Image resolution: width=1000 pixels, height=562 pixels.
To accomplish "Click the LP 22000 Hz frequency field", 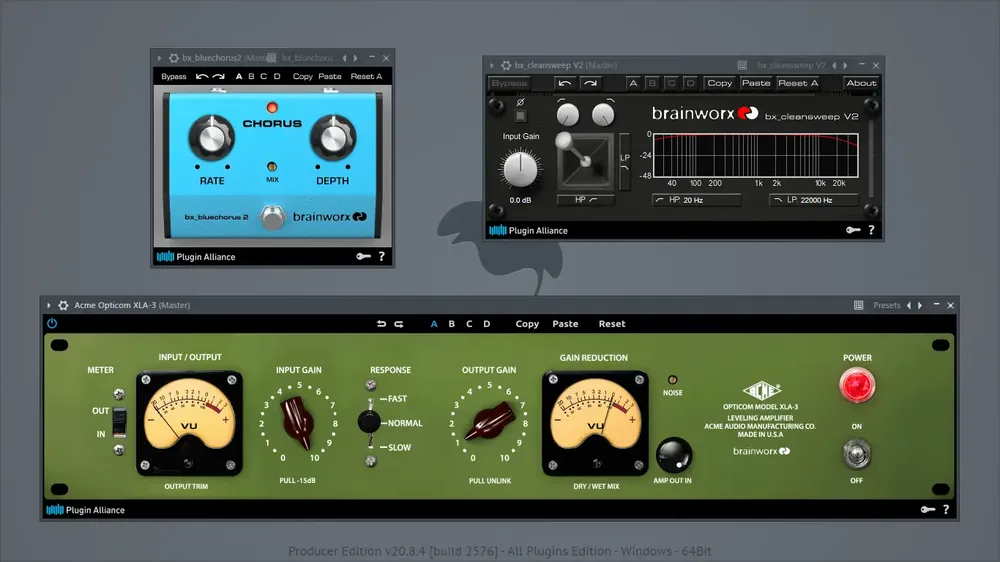I will (x=814, y=200).
